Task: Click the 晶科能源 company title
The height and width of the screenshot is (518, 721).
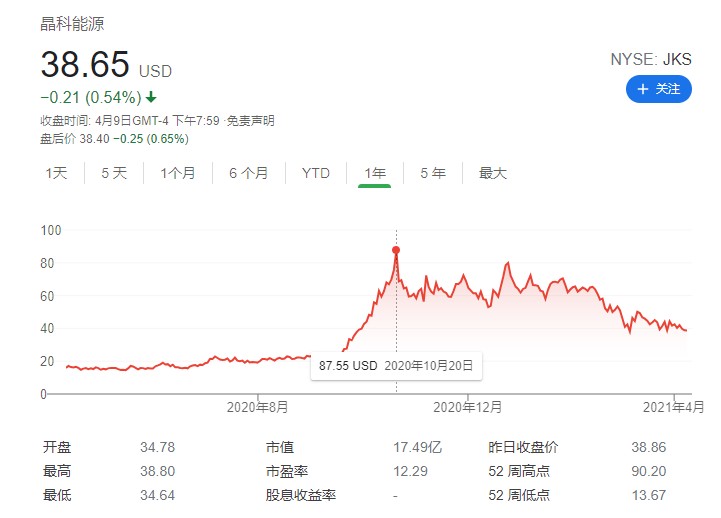Action: pyautogui.click(x=72, y=24)
